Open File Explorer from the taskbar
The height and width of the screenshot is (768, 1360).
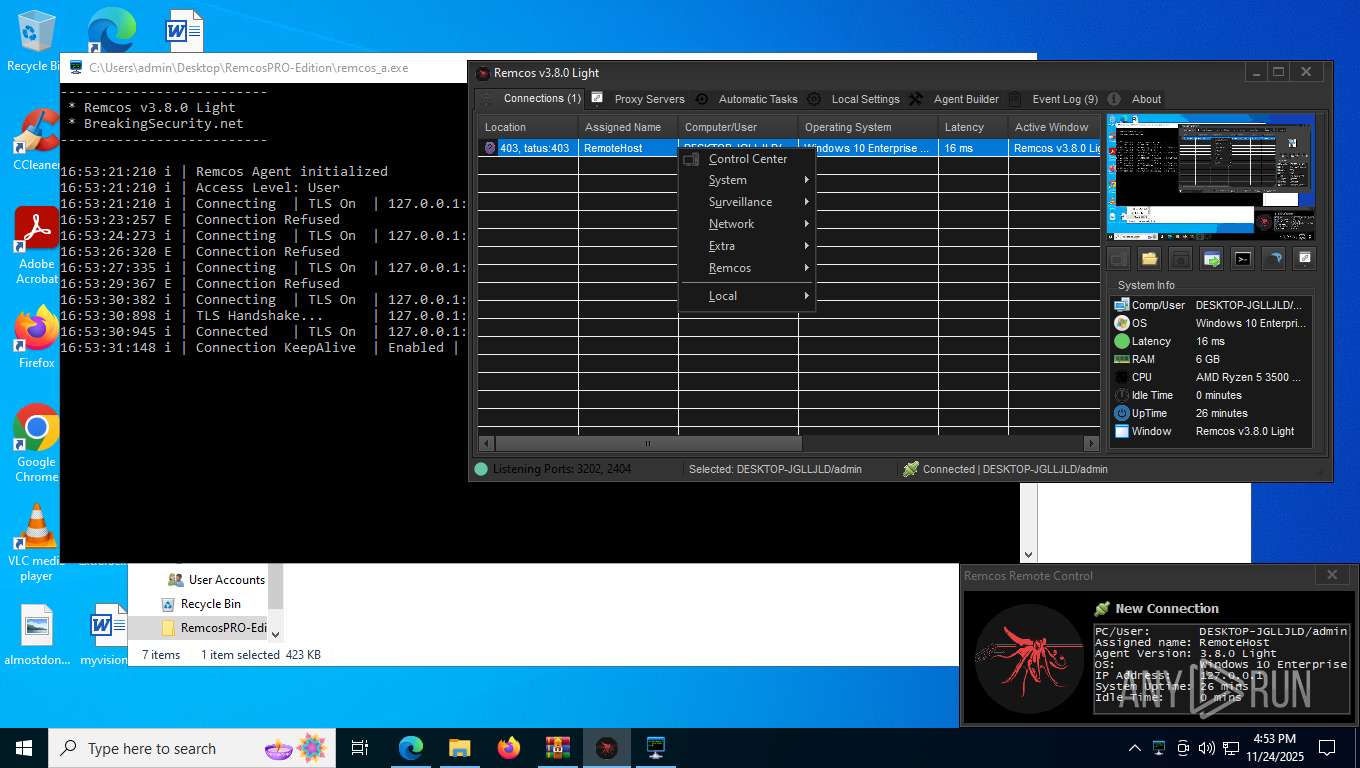(460, 748)
